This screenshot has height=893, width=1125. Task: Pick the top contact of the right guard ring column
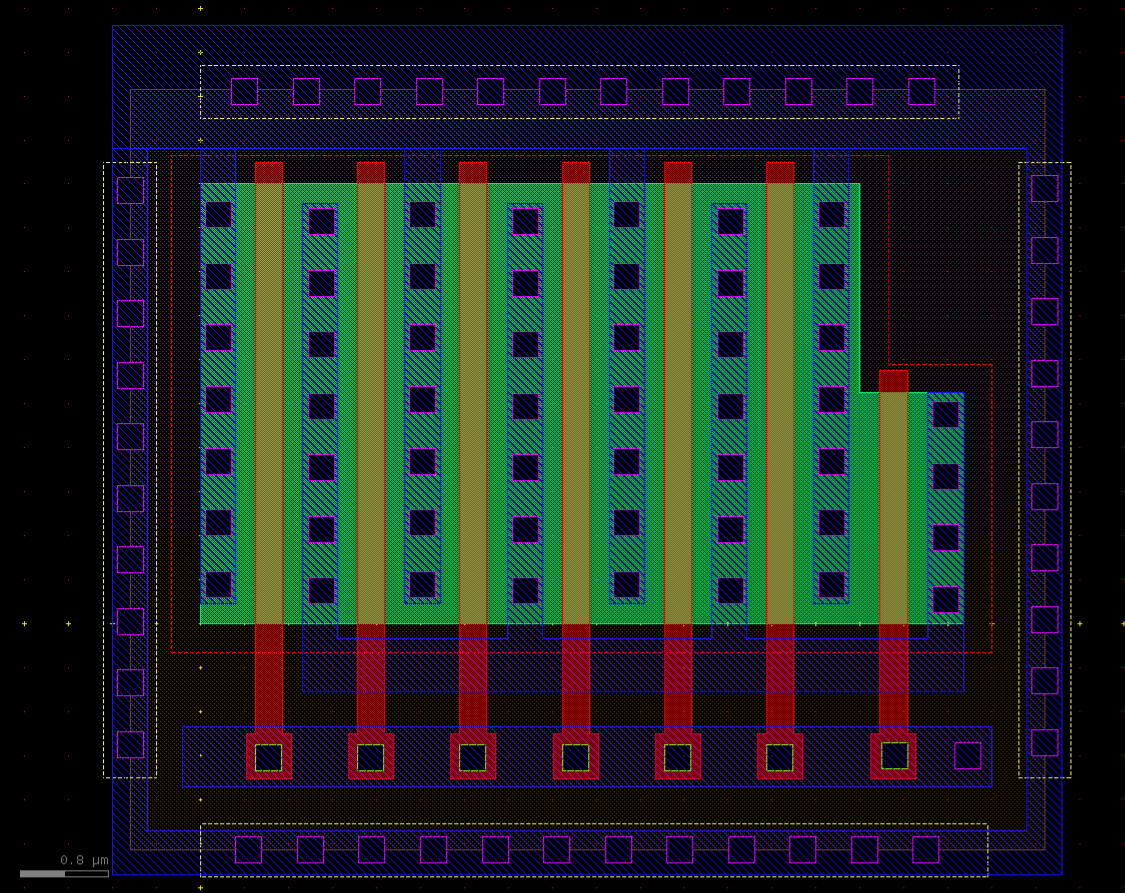[1045, 189]
